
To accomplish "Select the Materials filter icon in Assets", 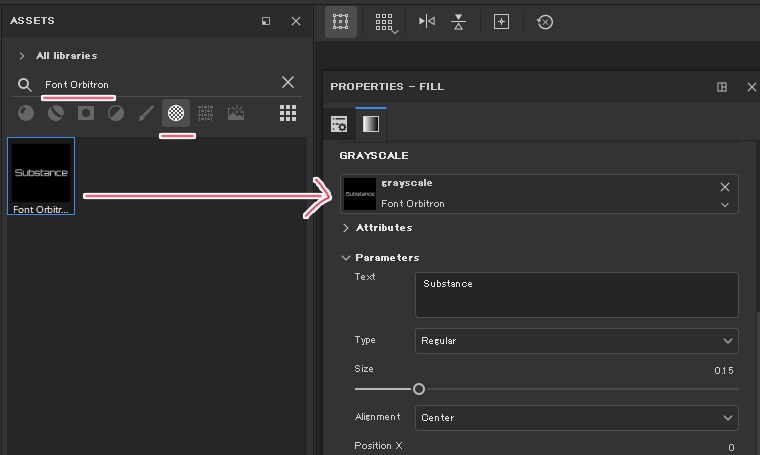I will click(x=26, y=113).
